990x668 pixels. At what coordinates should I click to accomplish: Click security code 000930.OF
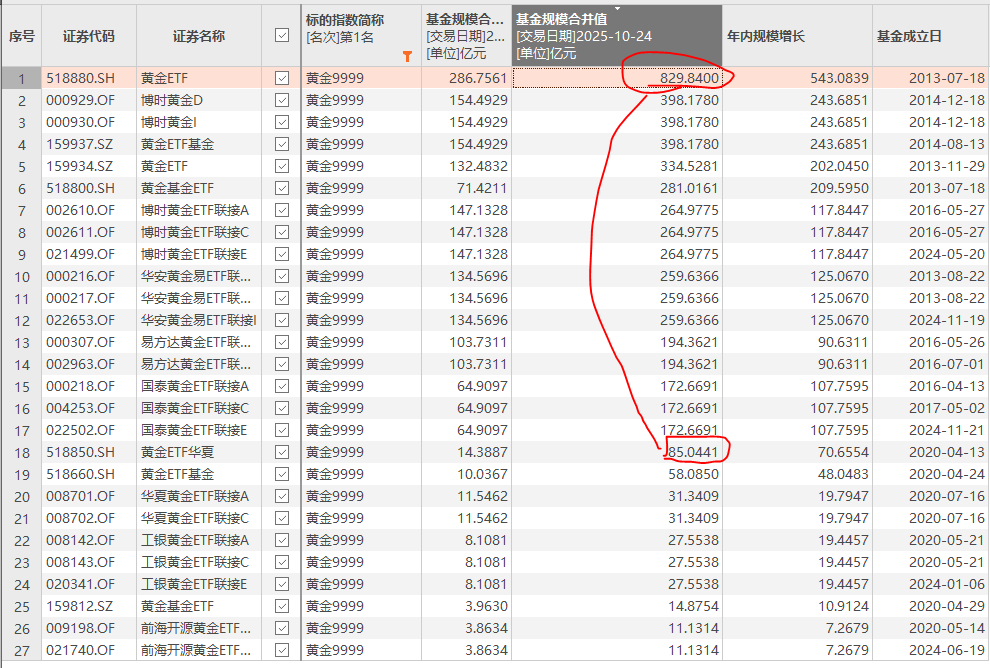pos(80,122)
